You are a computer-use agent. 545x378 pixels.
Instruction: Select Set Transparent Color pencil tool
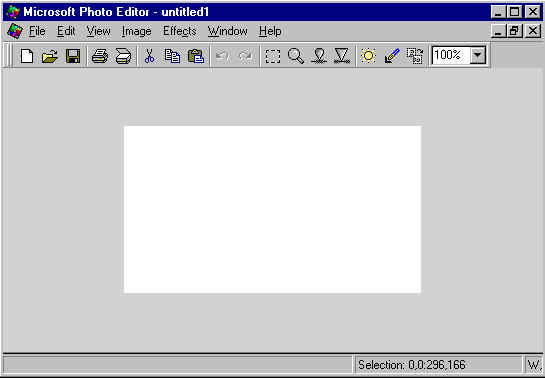tap(392, 56)
